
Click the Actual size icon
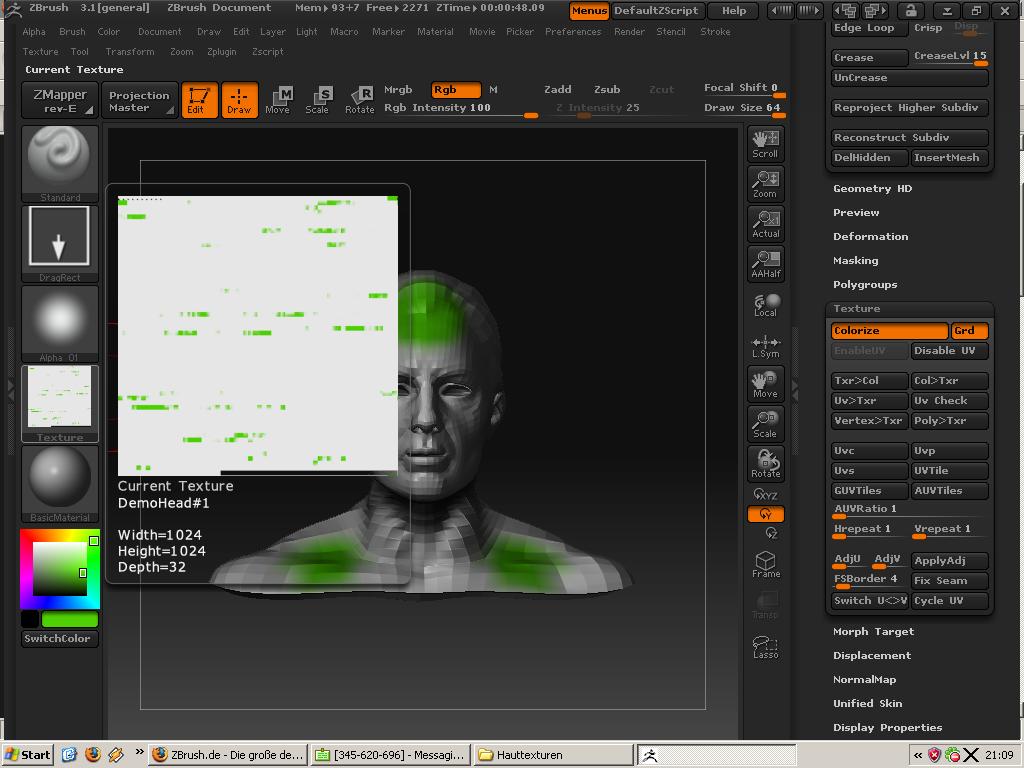765,223
